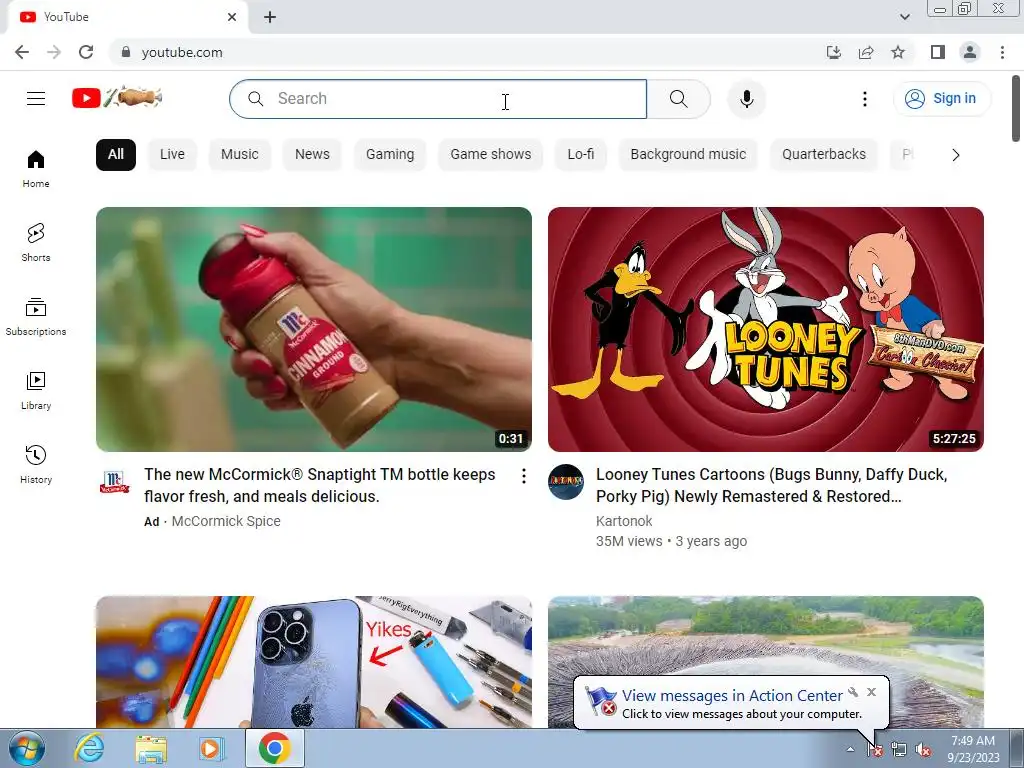This screenshot has width=1024, height=768.
Task: Toggle Chrome side panel
Action: [x=938, y=52]
